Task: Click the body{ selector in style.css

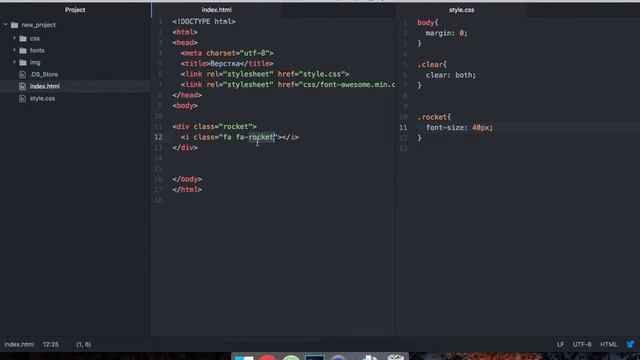Action: pos(428,23)
